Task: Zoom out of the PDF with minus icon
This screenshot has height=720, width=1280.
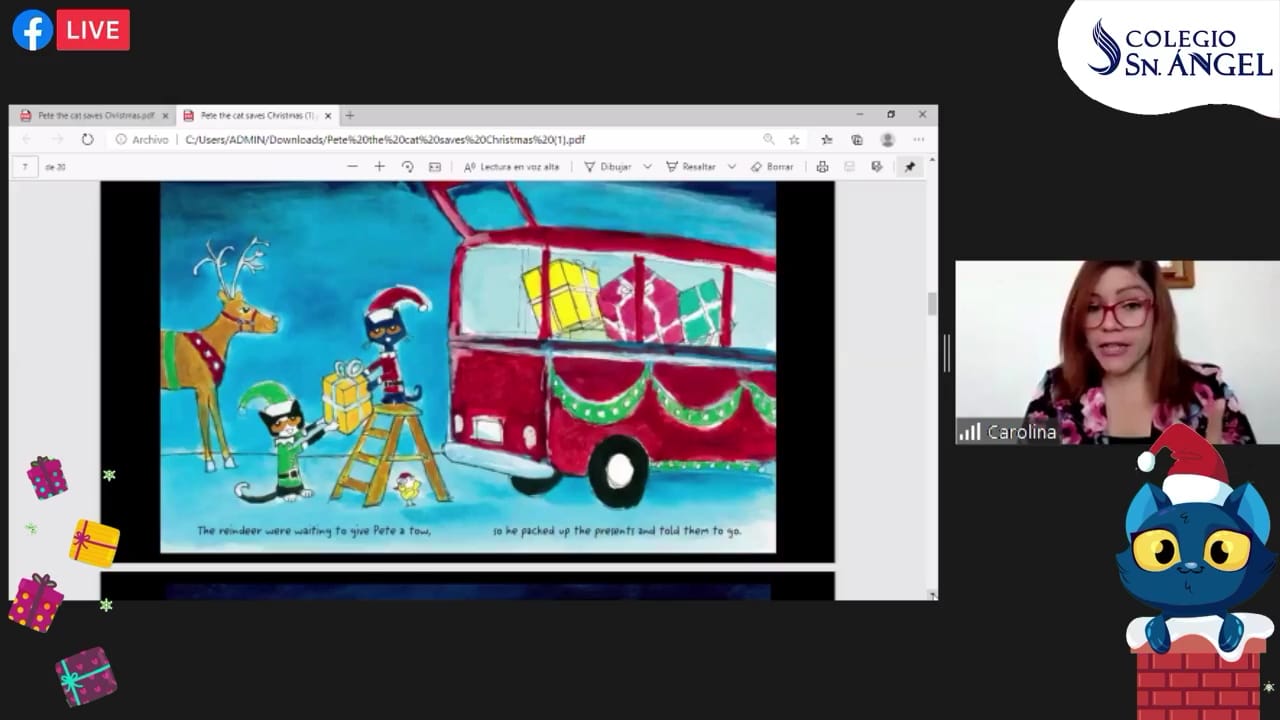Action: point(352,167)
